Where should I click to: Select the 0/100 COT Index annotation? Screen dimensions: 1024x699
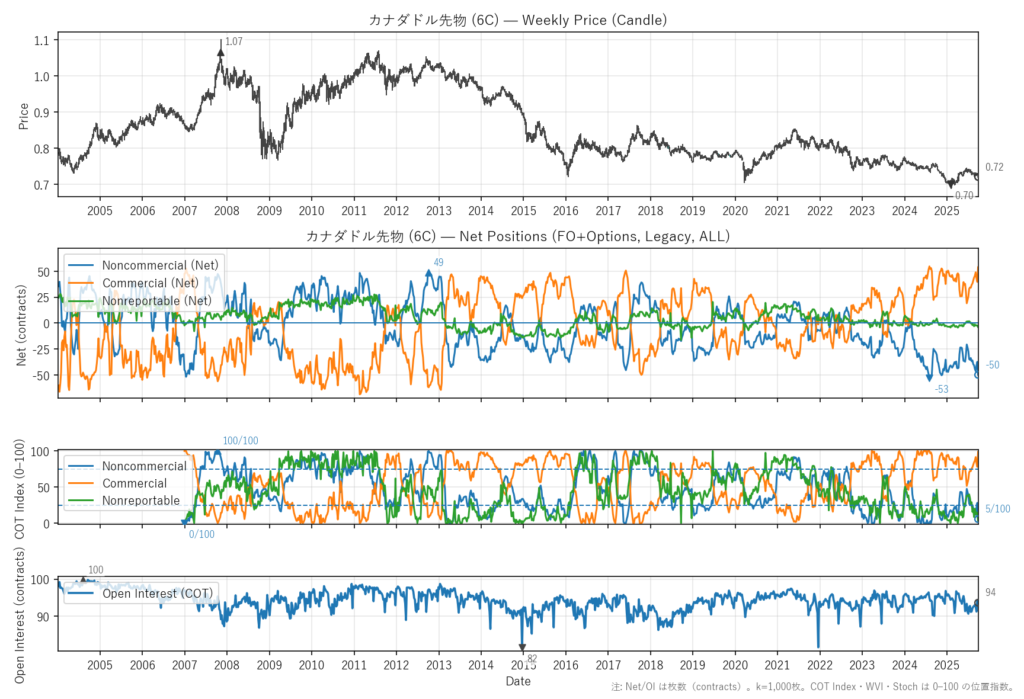click(x=201, y=534)
